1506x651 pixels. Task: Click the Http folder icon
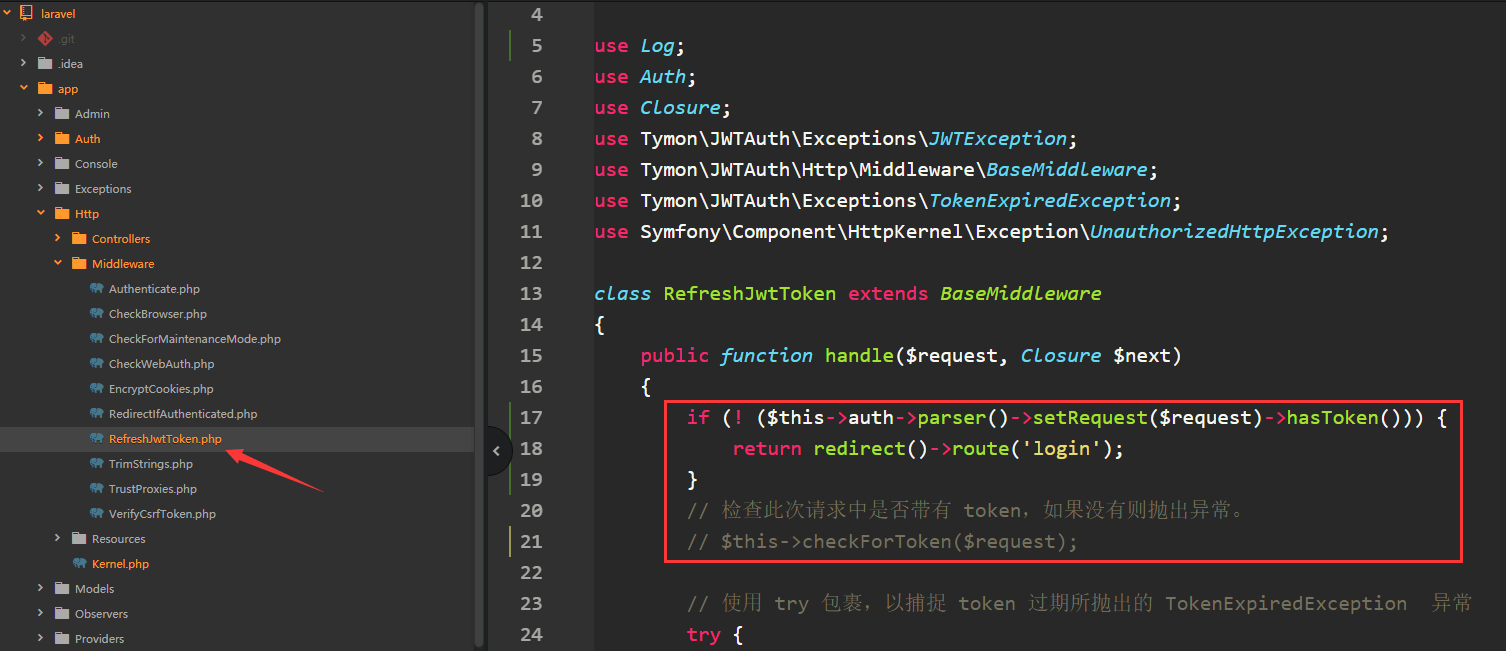[61, 213]
